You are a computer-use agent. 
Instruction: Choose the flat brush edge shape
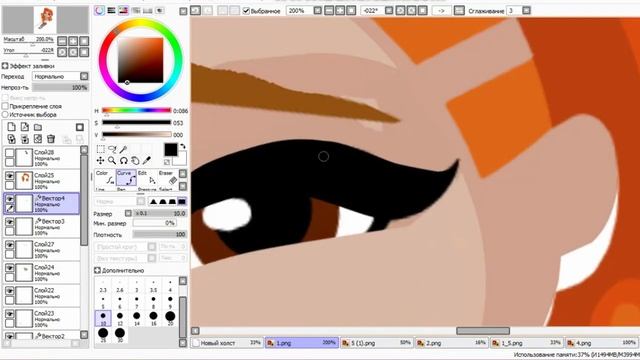[182, 201]
